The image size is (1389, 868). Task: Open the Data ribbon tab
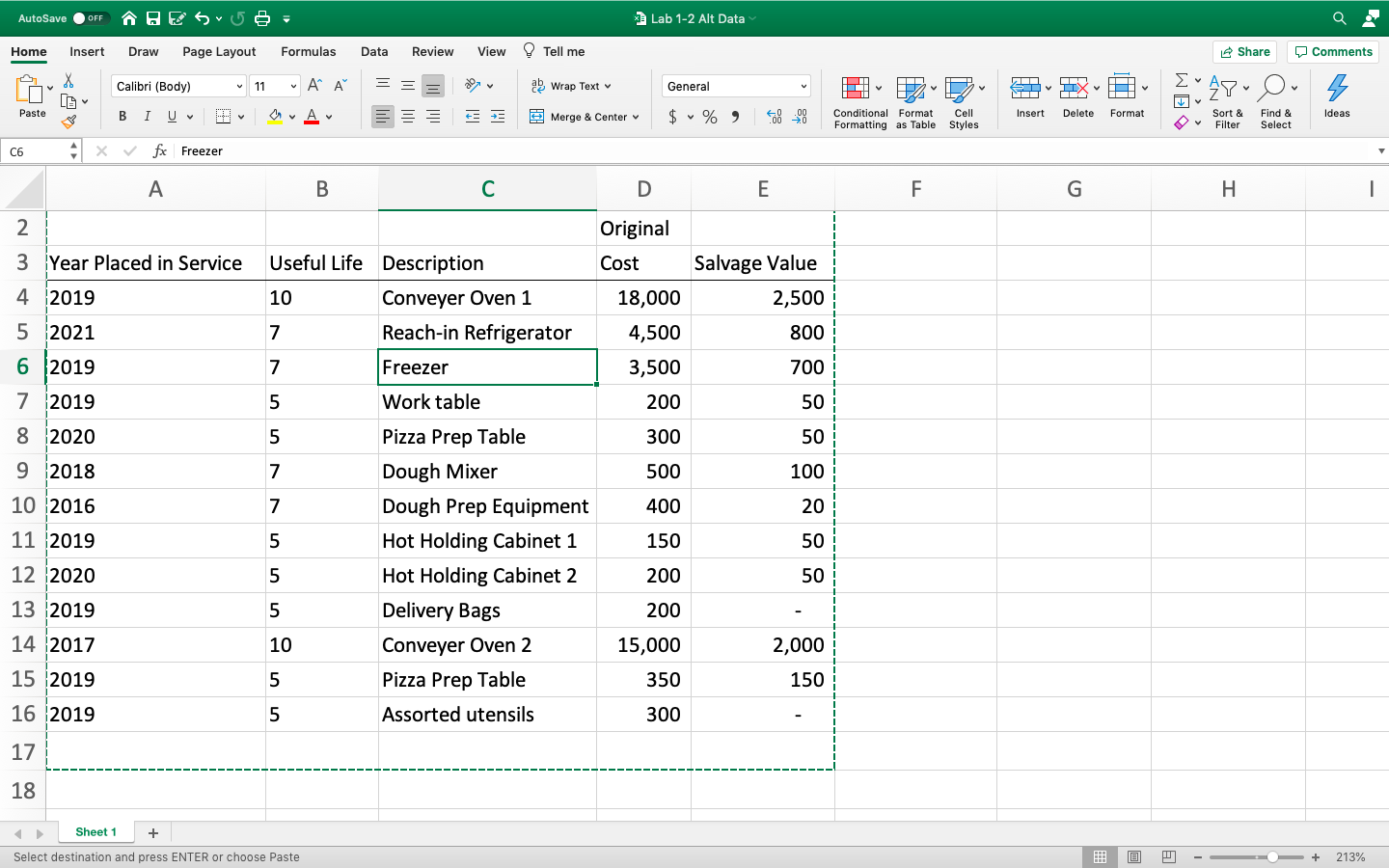(x=374, y=51)
